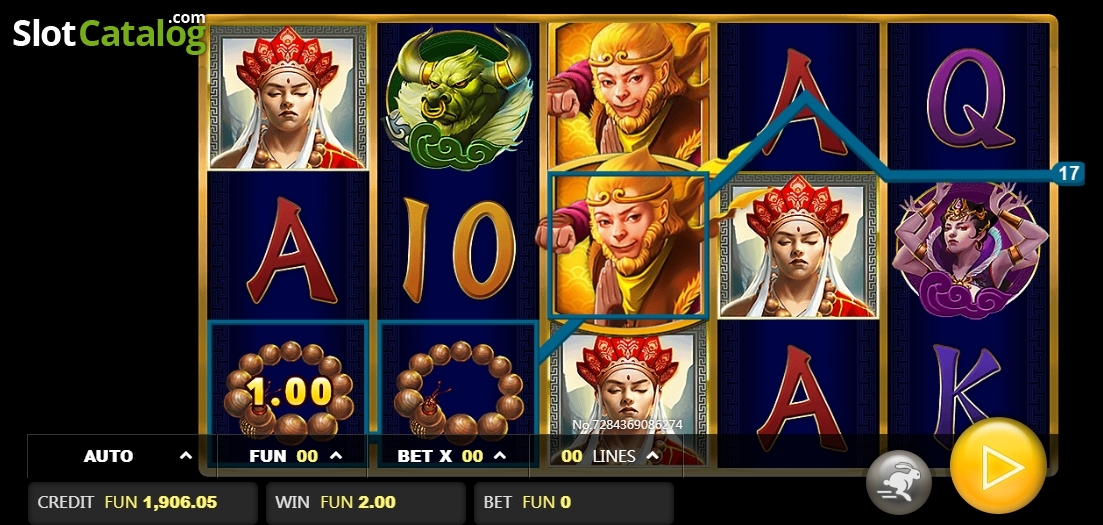Click the CREDIT balance display
Image resolution: width=1103 pixels, height=525 pixels.
(143, 502)
